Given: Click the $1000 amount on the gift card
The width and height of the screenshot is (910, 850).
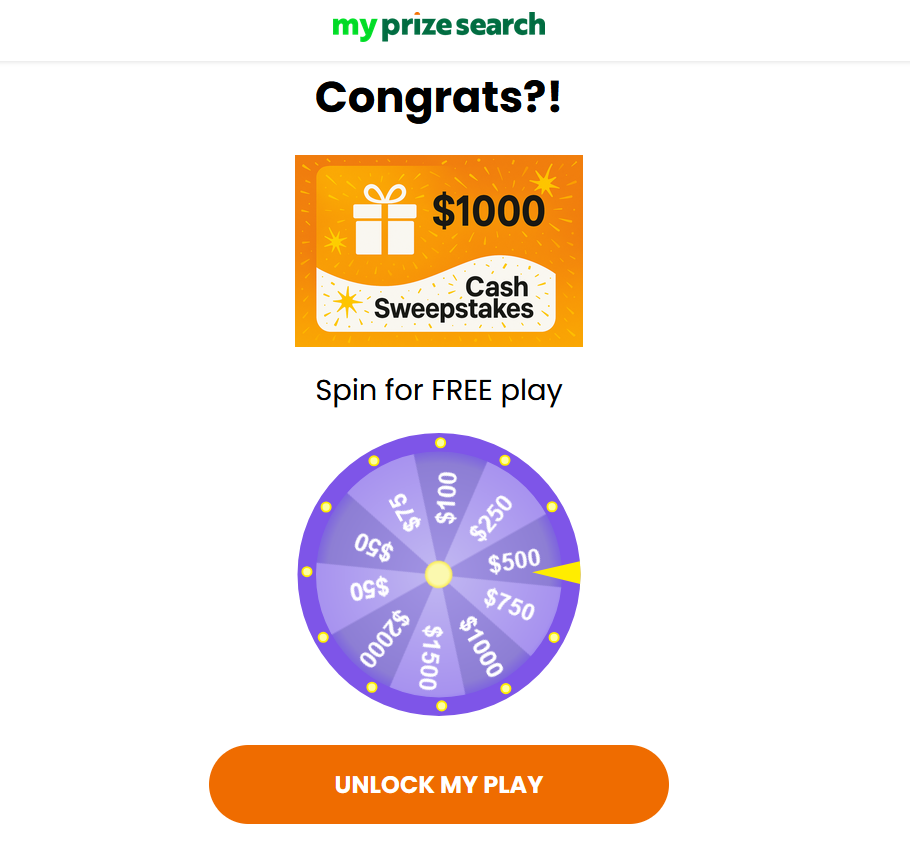Looking at the screenshot, I should pyautogui.click(x=488, y=211).
